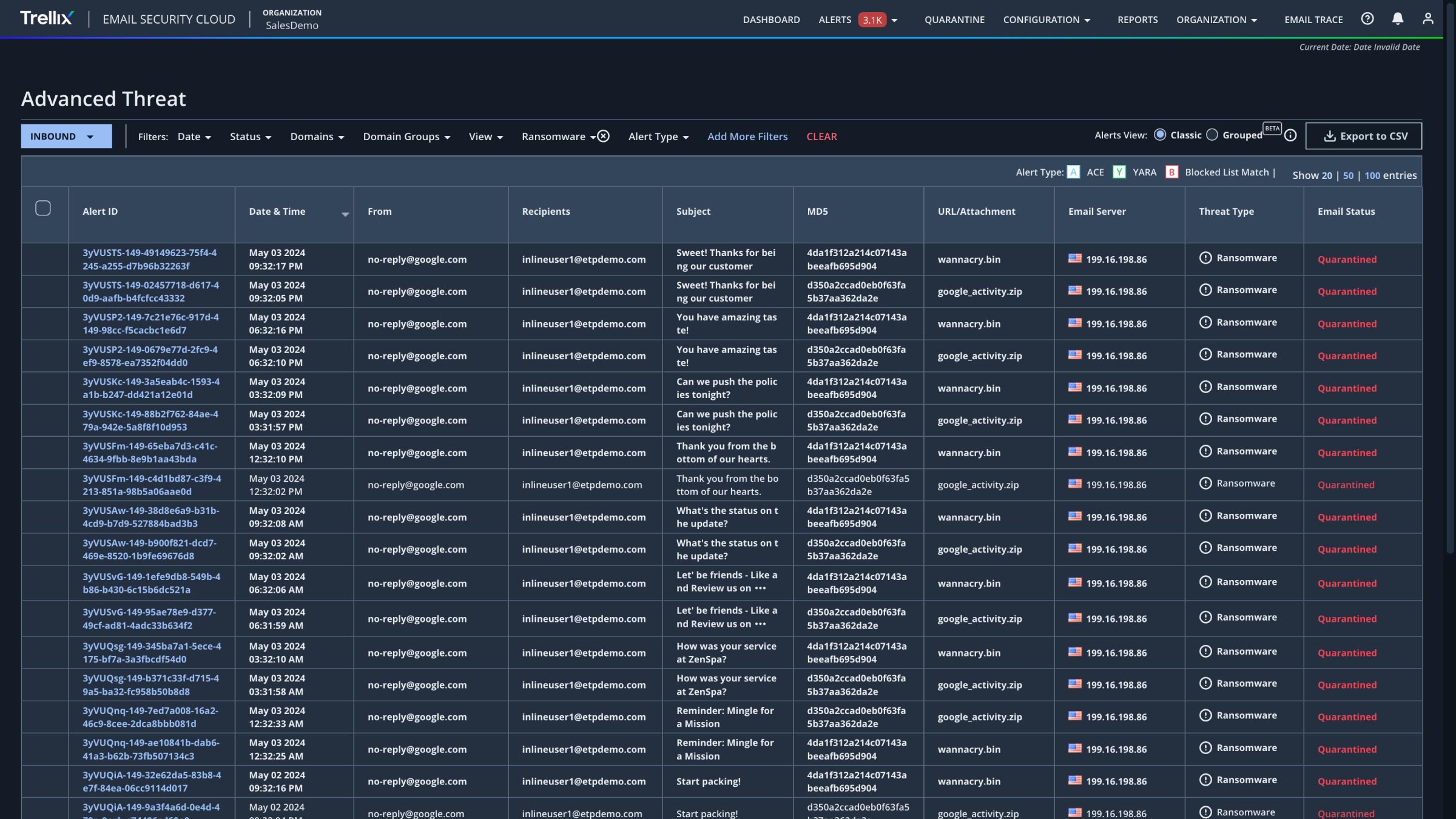This screenshot has height=819, width=1456.
Task: Open the INBOUND direction dropdown
Action: [67, 136]
